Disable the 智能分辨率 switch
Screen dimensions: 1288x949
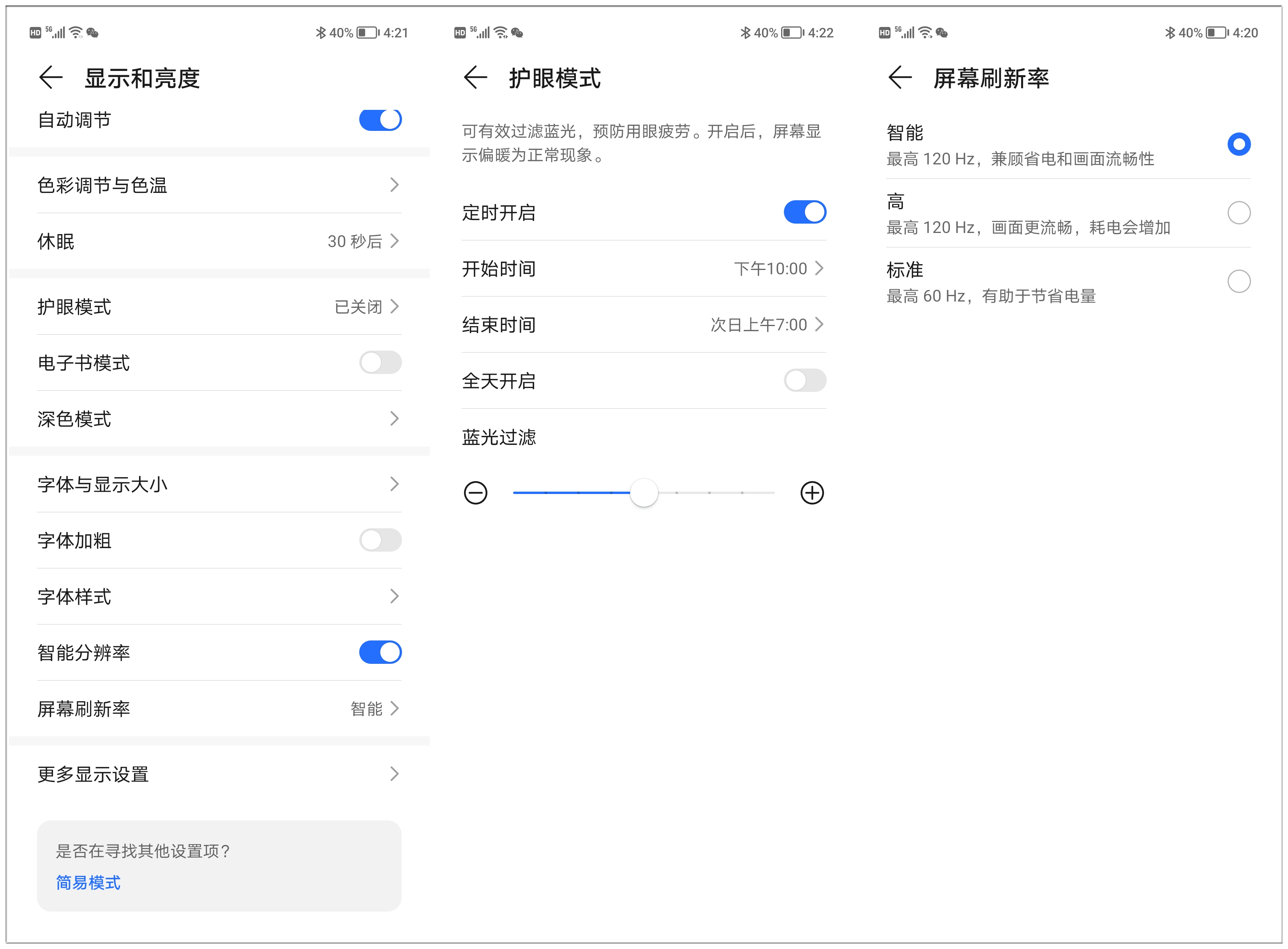380,653
